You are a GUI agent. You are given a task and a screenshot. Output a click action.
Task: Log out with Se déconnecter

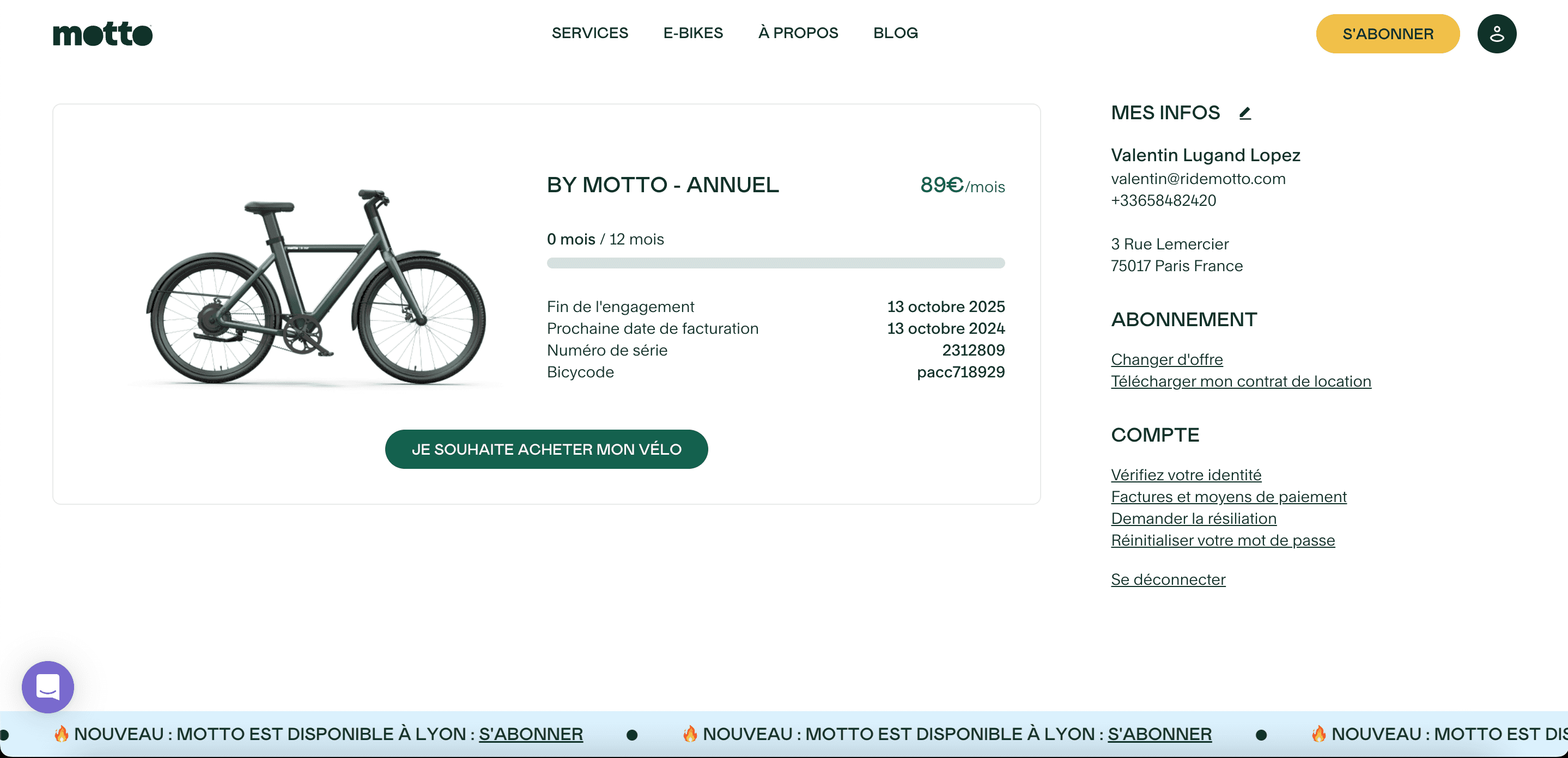pos(1168,579)
